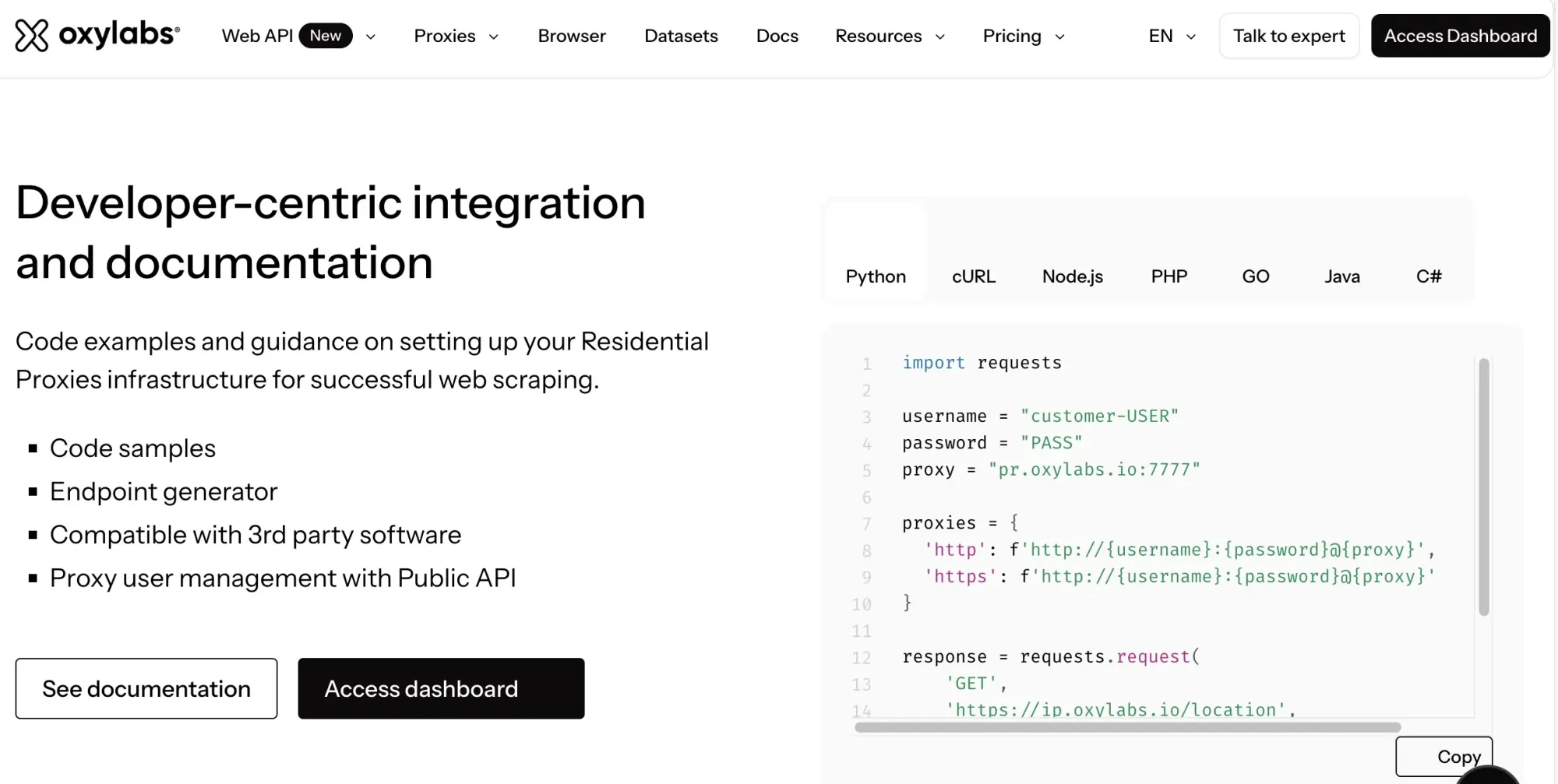Click the "pr.oxylabs.io:7777" proxy string
The image size is (1558, 784).
point(1094,469)
